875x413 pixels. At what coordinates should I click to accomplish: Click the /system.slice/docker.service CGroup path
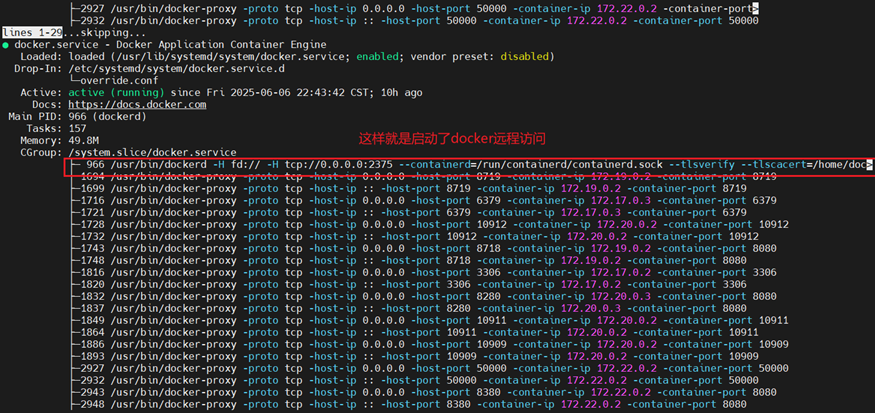pos(152,152)
